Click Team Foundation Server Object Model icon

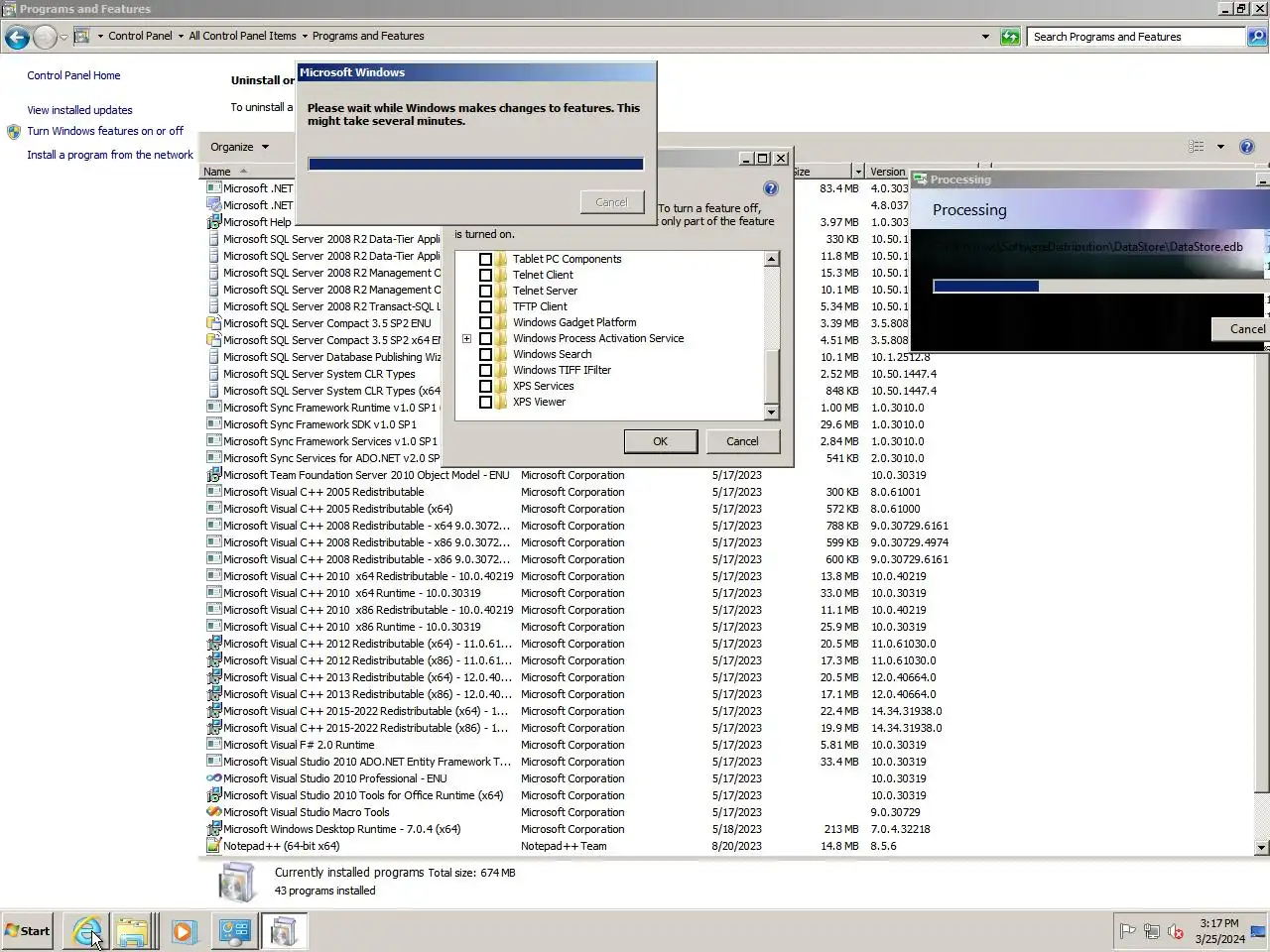213,475
